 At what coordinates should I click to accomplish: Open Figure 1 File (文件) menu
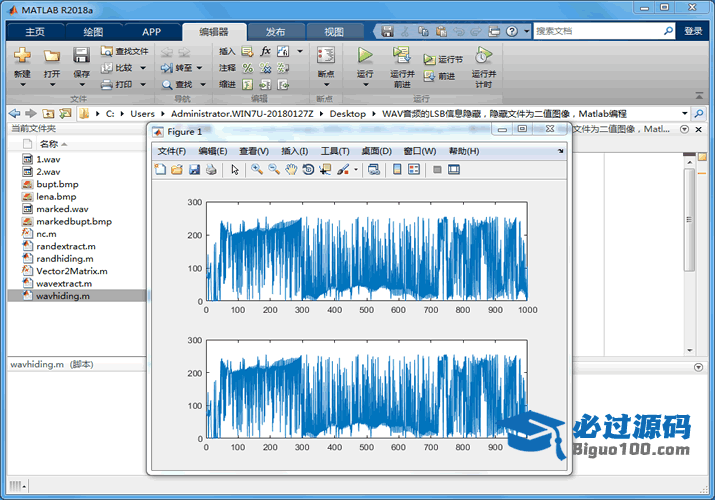[171, 151]
